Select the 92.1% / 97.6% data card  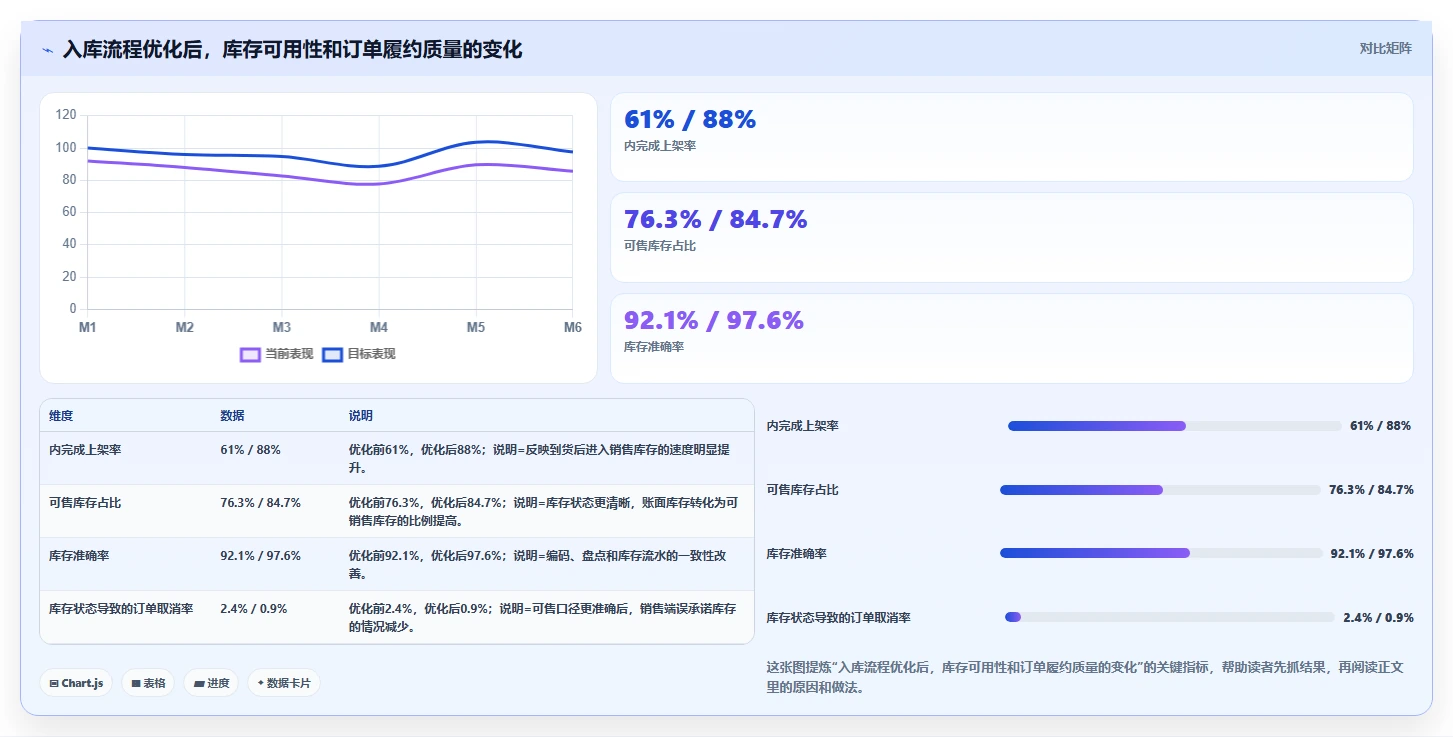click(1011, 338)
